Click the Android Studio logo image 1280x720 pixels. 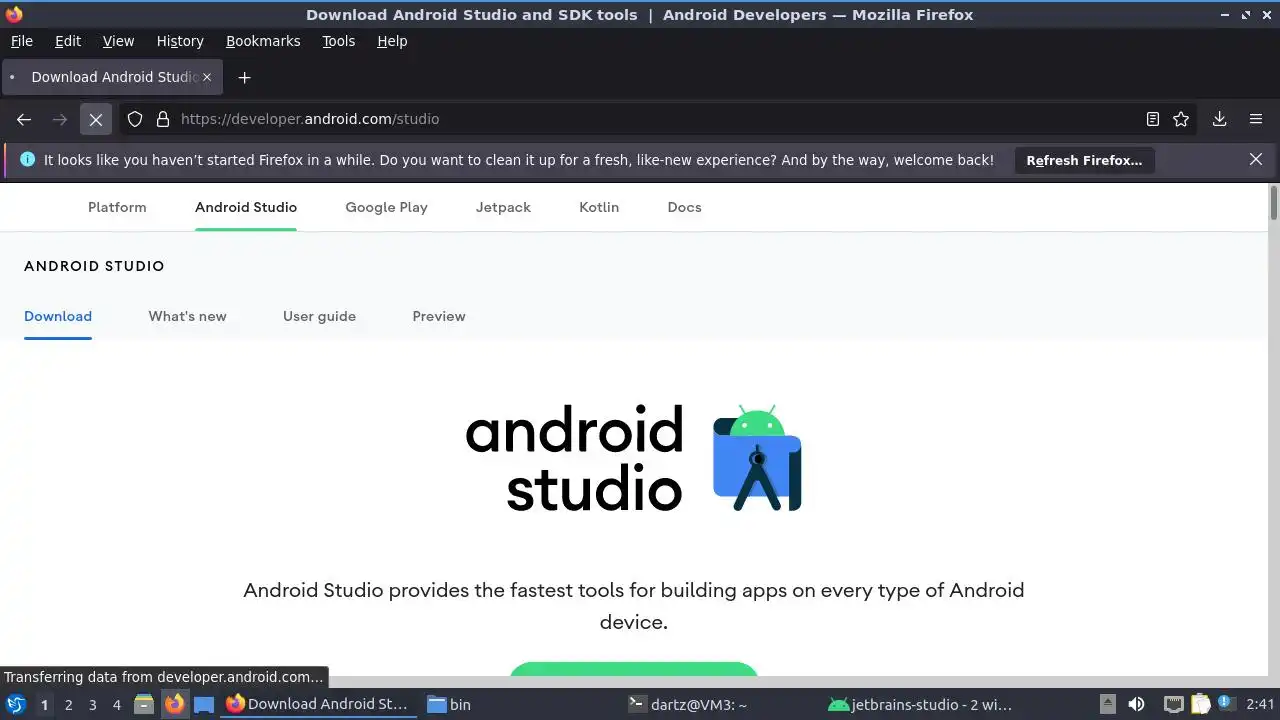click(x=633, y=458)
